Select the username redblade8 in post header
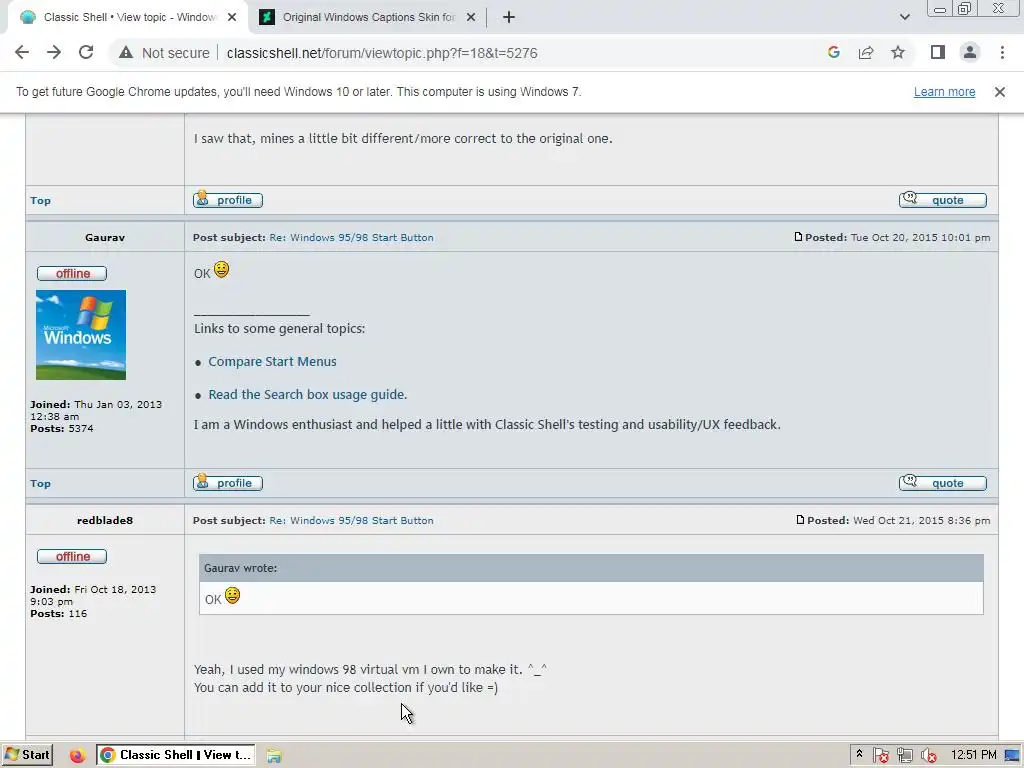The height and width of the screenshot is (768, 1024). (x=104, y=520)
